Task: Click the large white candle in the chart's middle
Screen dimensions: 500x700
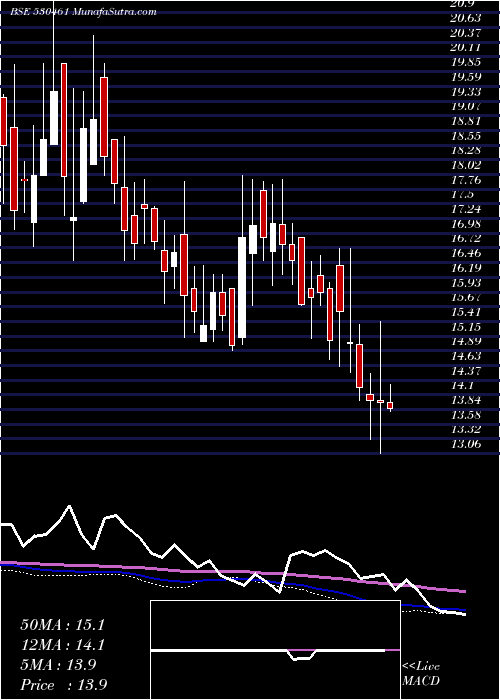Action: (x=242, y=288)
